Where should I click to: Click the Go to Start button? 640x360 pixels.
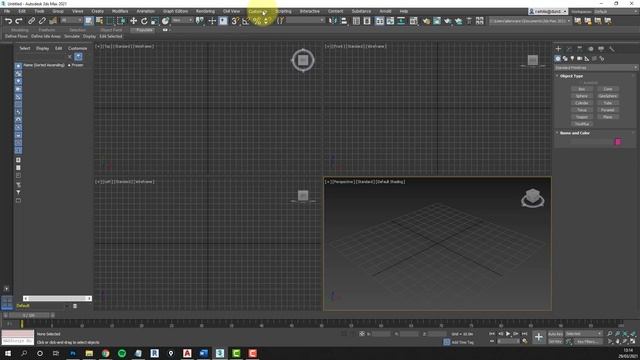(492, 334)
